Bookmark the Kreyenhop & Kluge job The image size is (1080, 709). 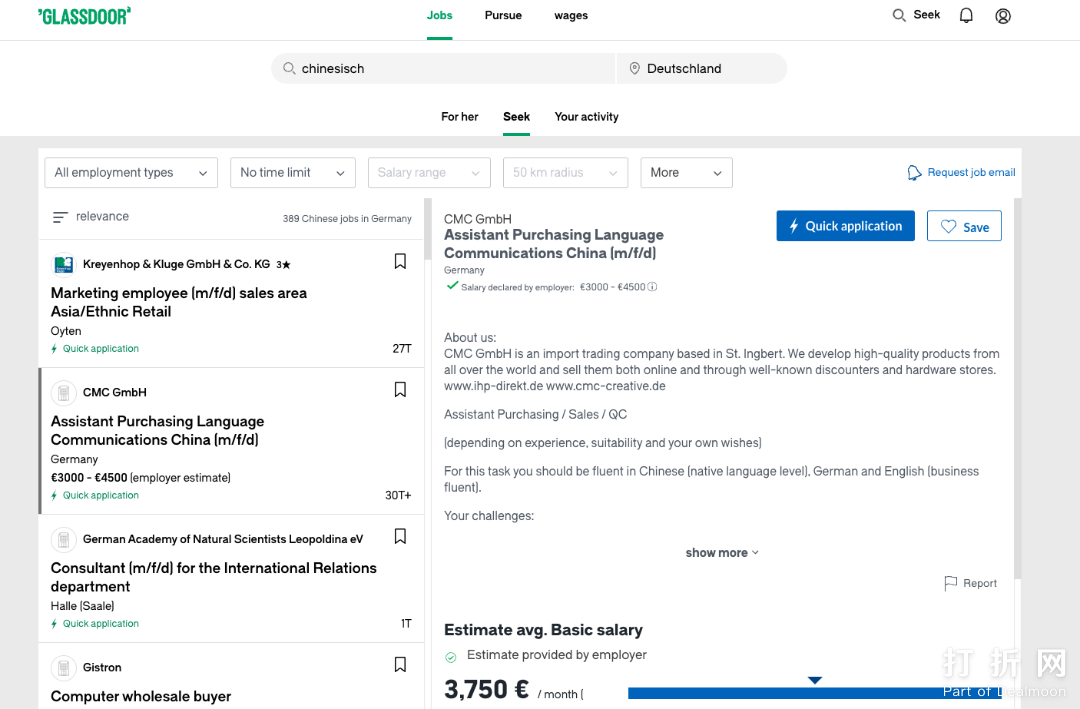[x=400, y=262]
